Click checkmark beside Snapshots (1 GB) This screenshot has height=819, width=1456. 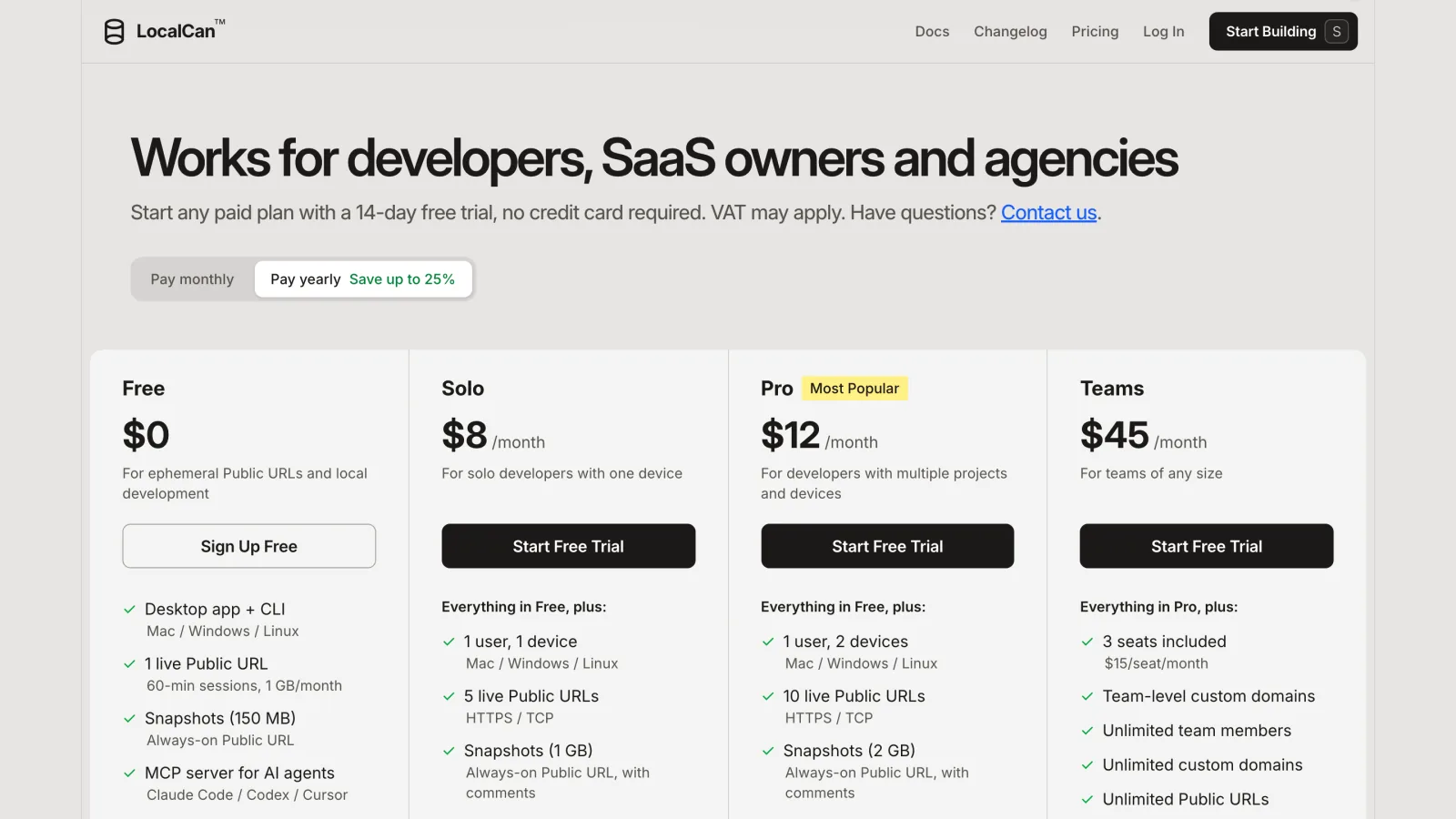[449, 751]
